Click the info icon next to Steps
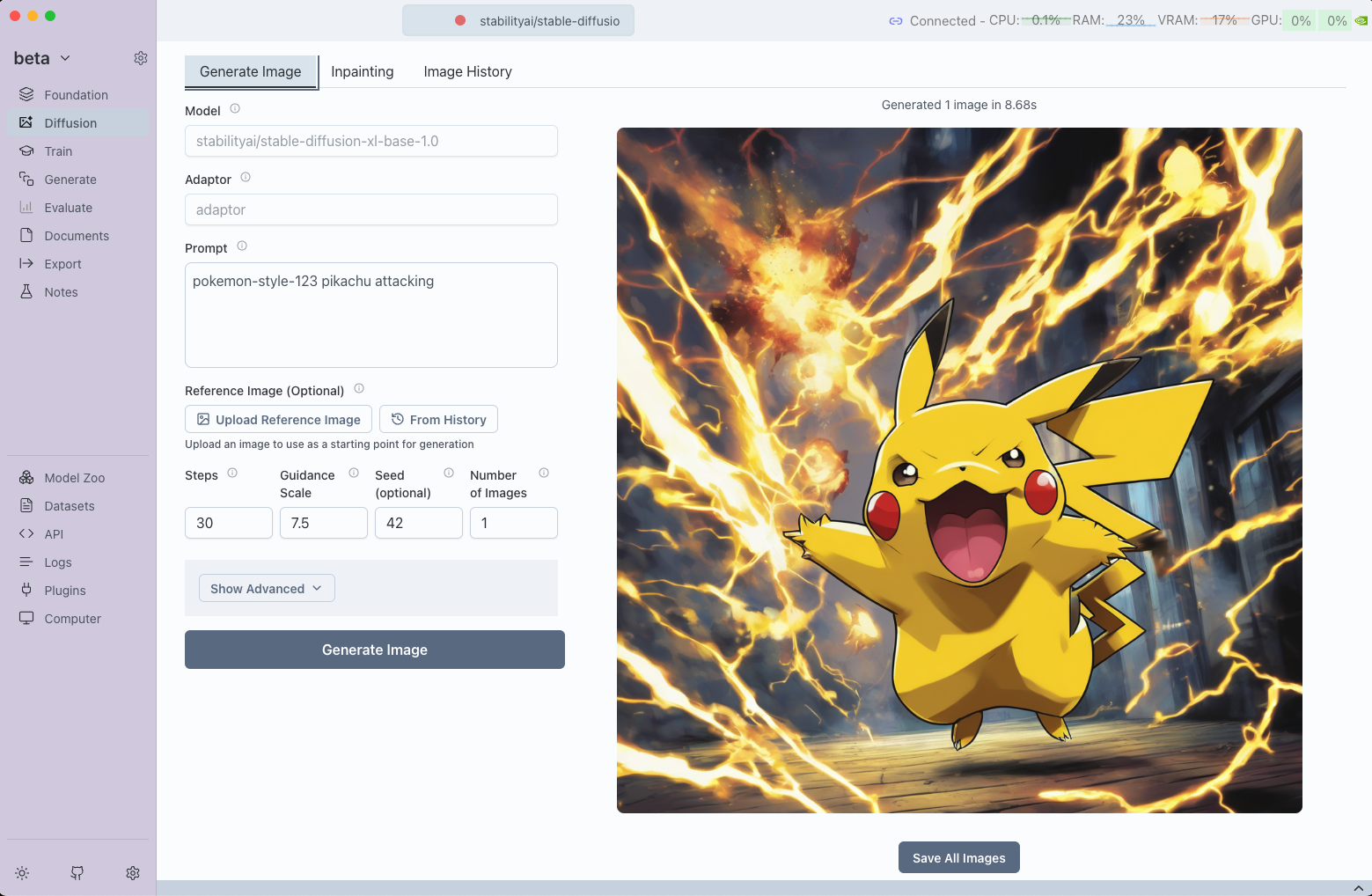This screenshot has height=896, width=1372. pos(232,474)
